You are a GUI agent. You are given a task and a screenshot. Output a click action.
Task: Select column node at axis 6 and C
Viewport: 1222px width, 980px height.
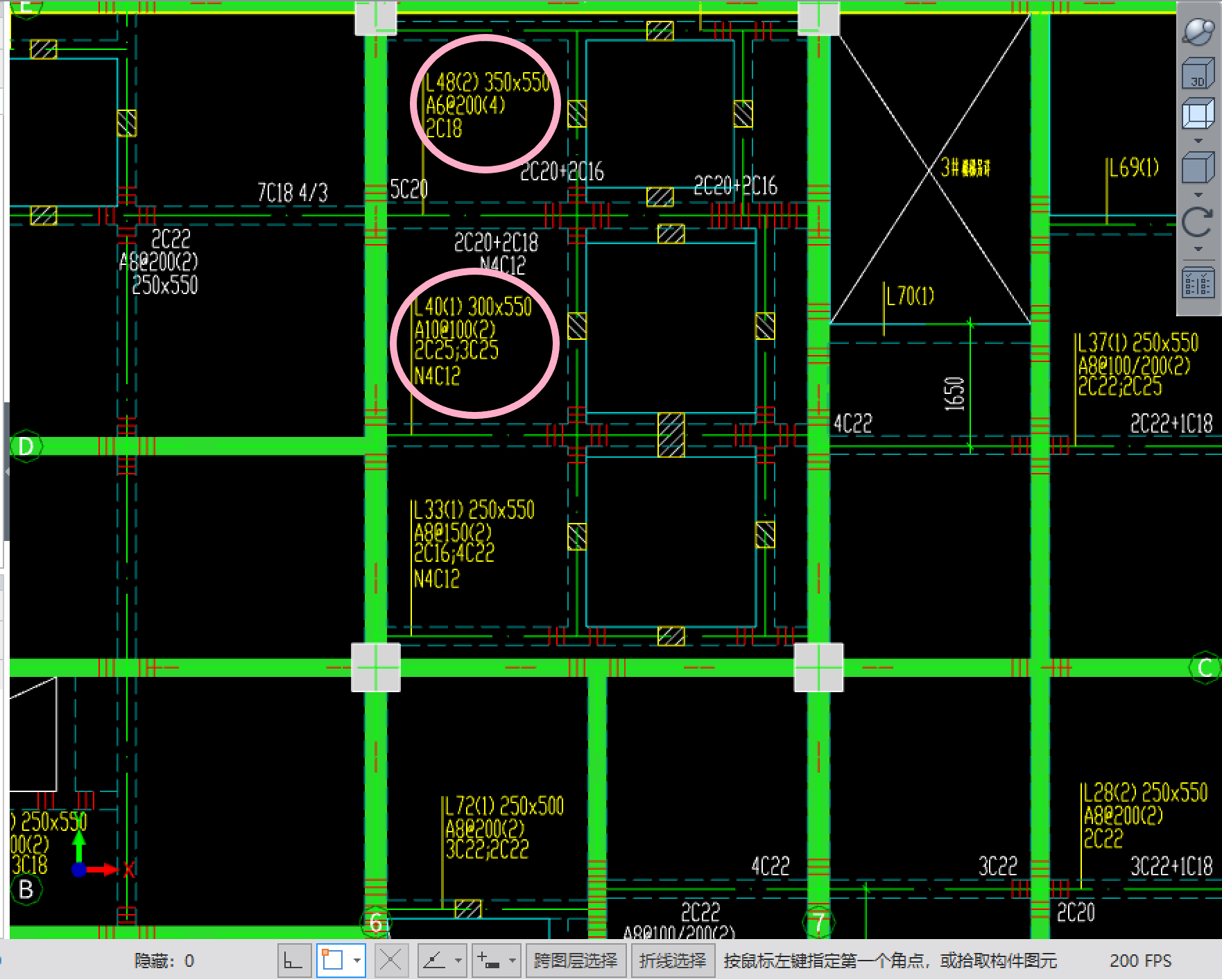[x=376, y=667]
